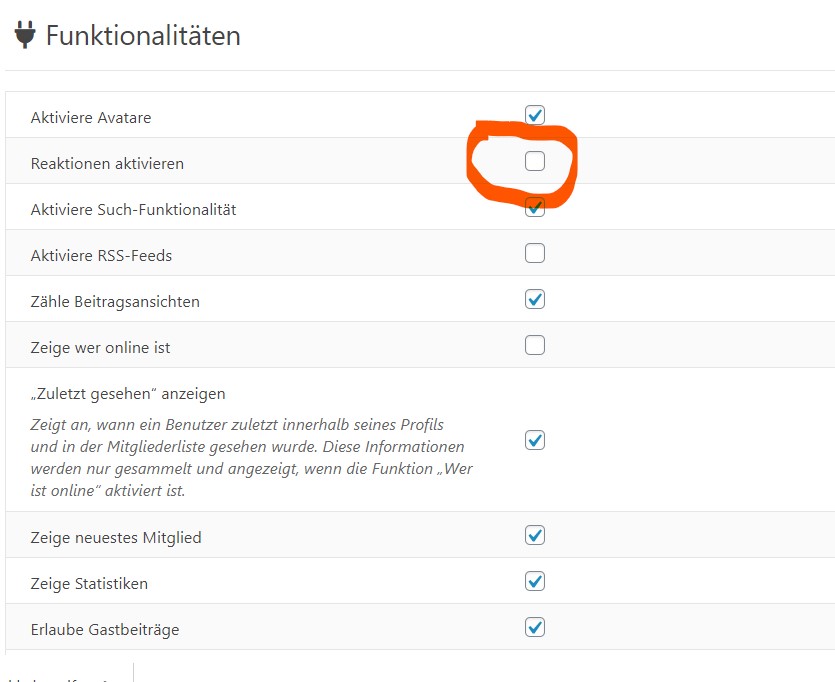
Task: Toggle the "Zuletzt gesehen" anzeigen checkbox
Action: point(535,440)
